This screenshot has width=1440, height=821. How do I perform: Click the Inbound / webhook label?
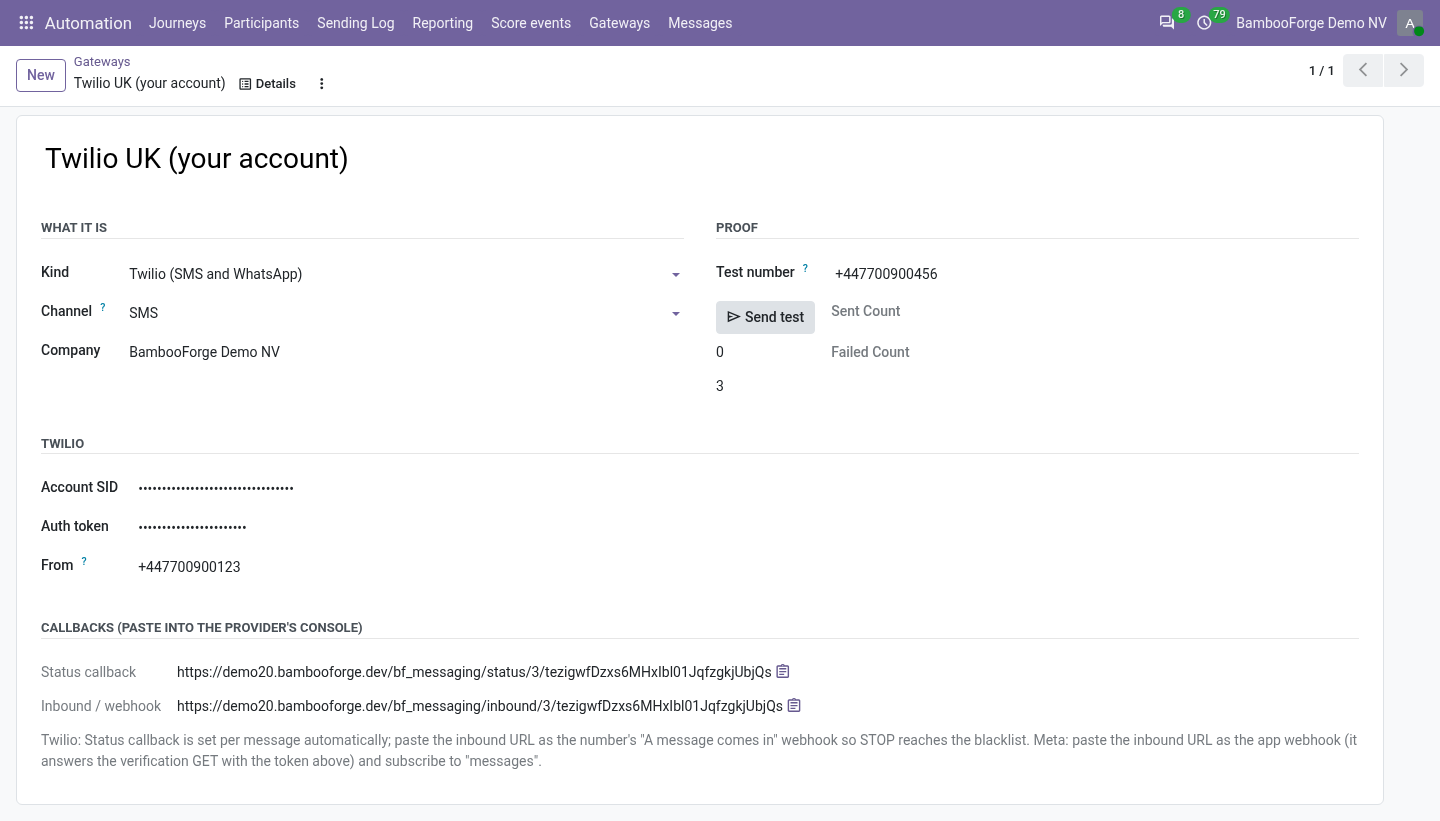tap(101, 706)
